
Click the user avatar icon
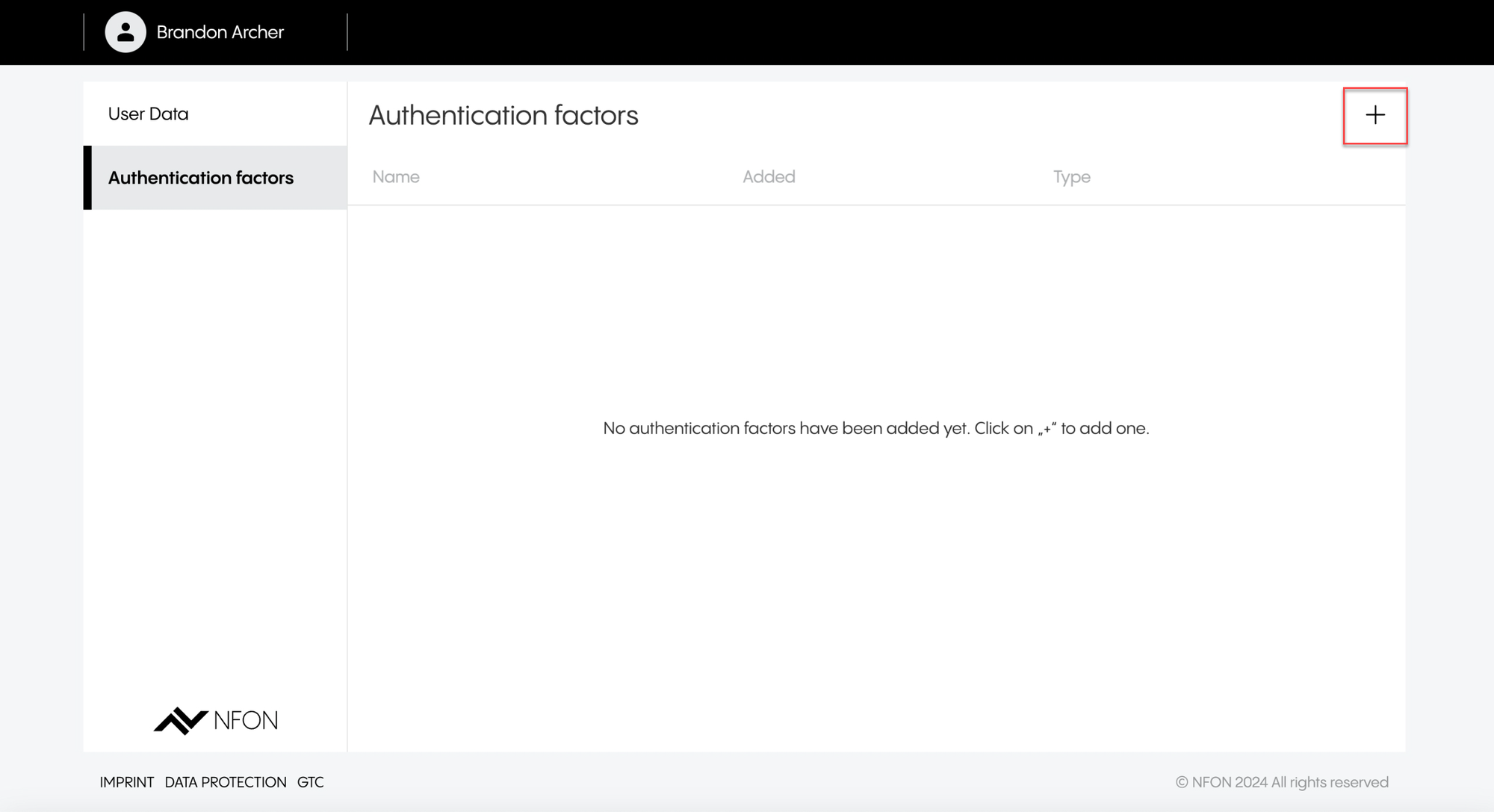[x=125, y=32]
